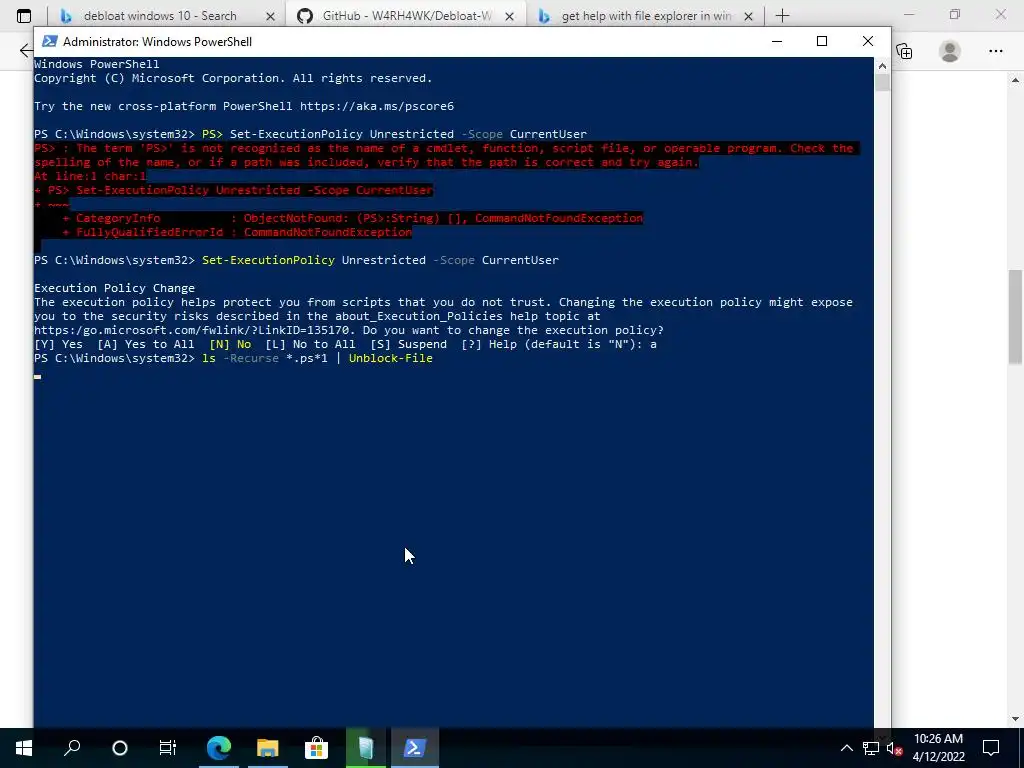This screenshot has height=768, width=1024.
Task: Minimize the PowerShell window
Action: coord(776,41)
